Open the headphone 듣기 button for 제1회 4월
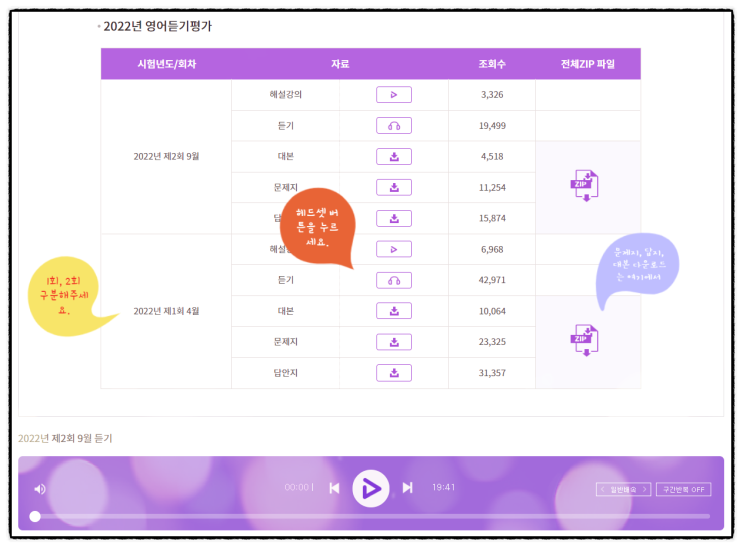The image size is (743, 548). (x=394, y=280)
